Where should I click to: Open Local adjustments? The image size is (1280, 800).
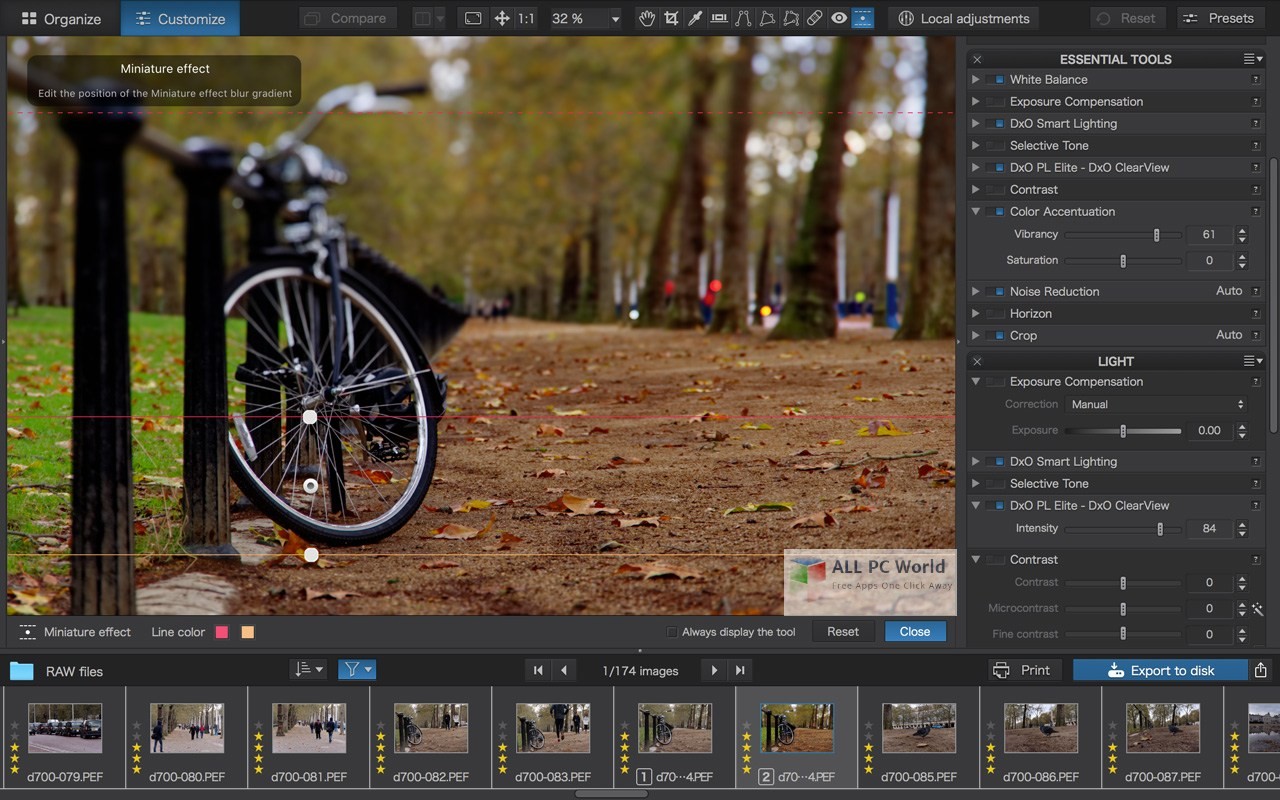click(x=963, y=18)
